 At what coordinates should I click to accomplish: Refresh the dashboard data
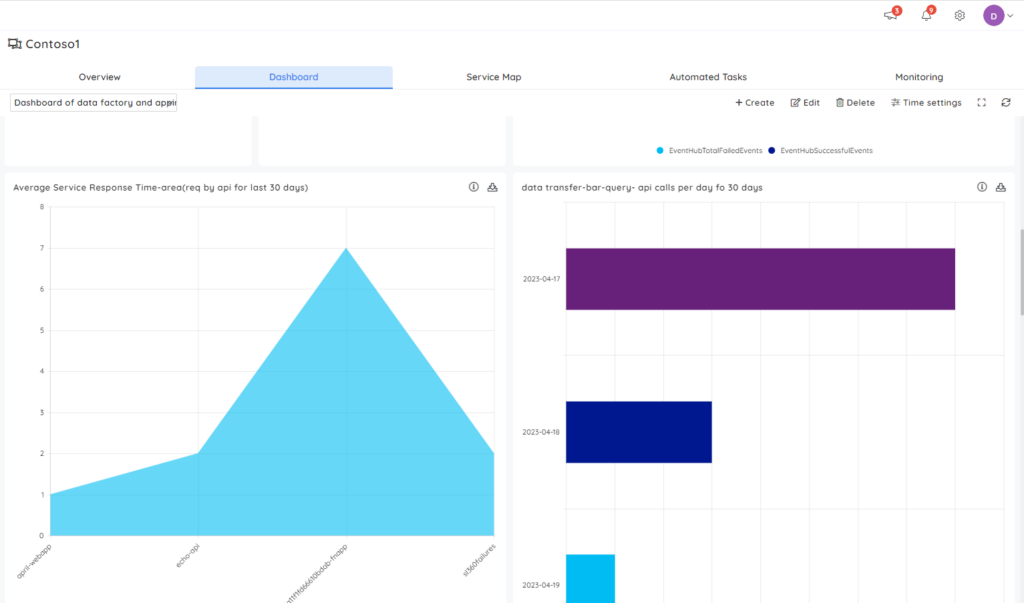pyautogui.click(x=1005, y=102)
